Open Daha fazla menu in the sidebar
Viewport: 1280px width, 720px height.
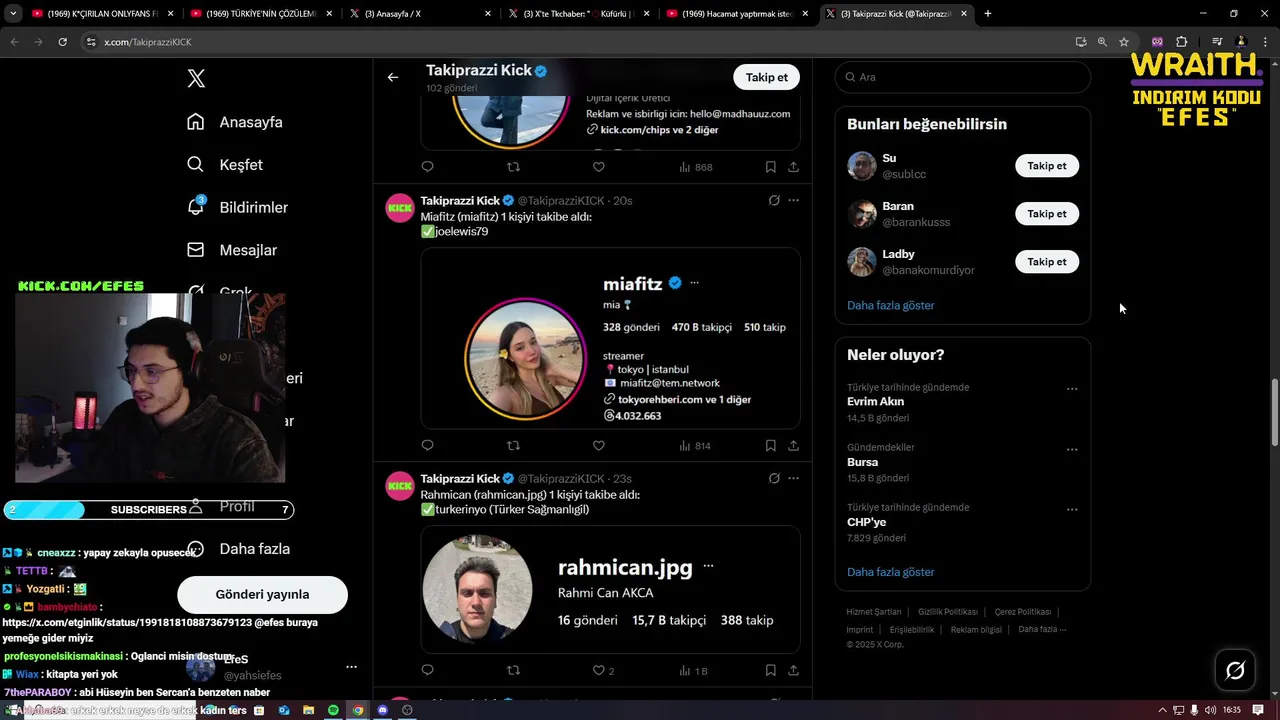(x=240, y=549)
